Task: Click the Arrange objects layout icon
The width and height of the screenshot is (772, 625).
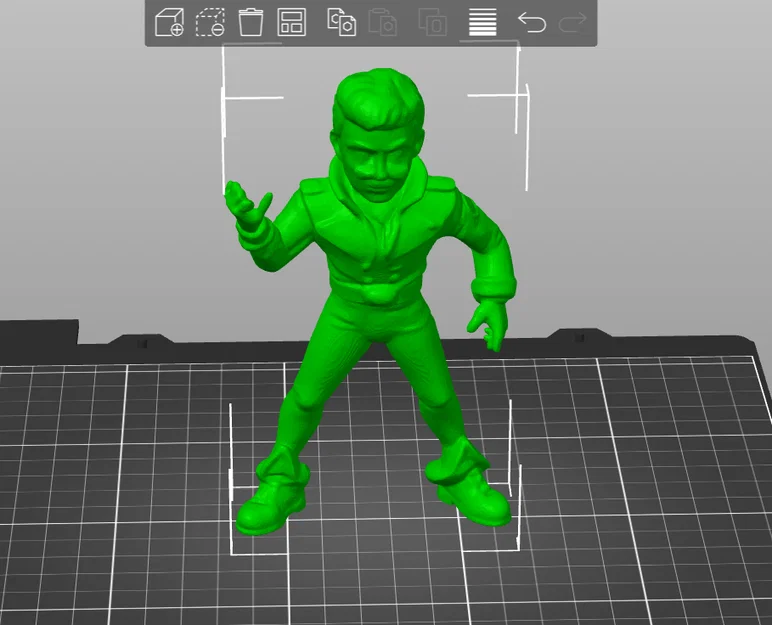Action: click(291, 23)
